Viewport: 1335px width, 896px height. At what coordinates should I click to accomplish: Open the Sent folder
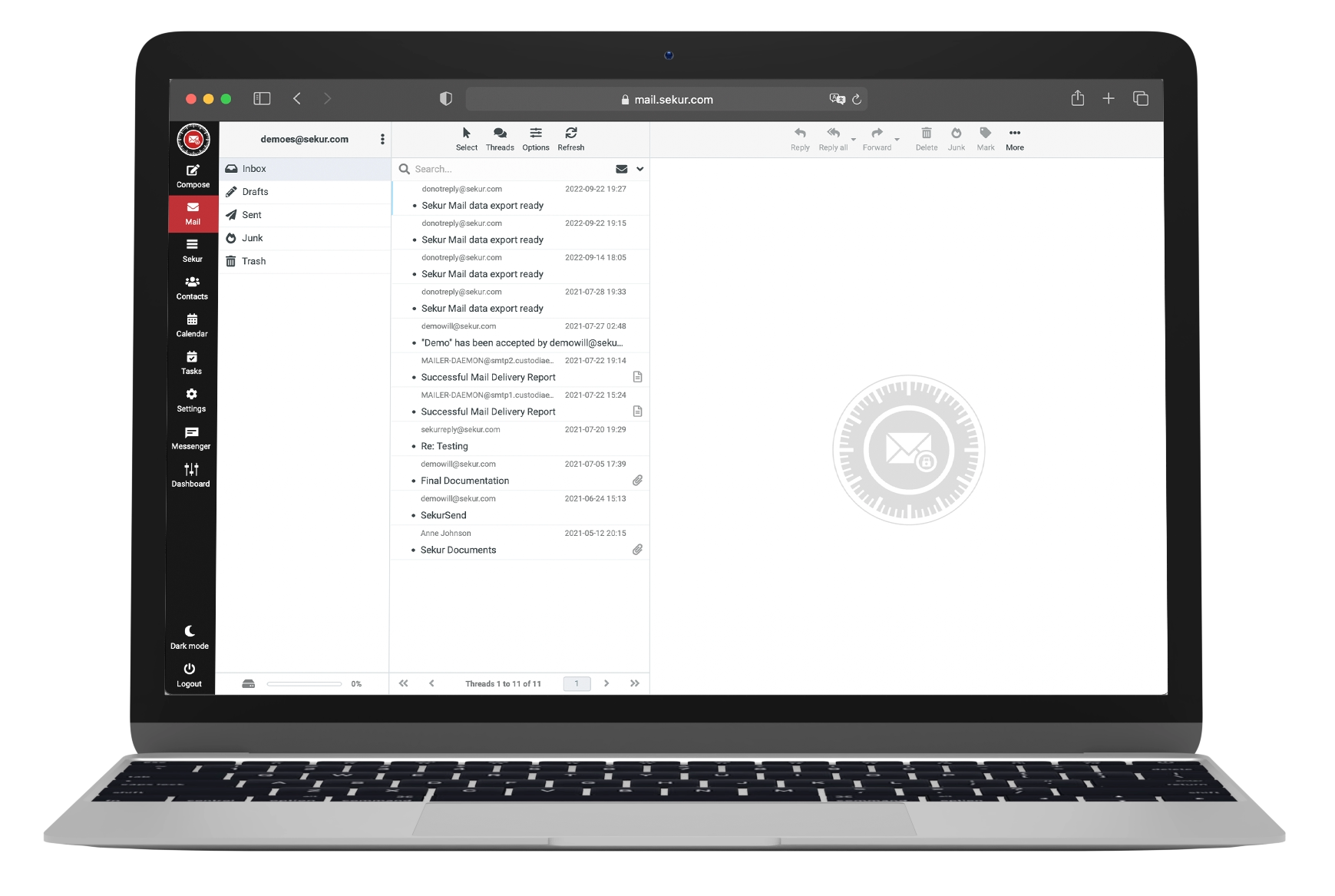306,215
